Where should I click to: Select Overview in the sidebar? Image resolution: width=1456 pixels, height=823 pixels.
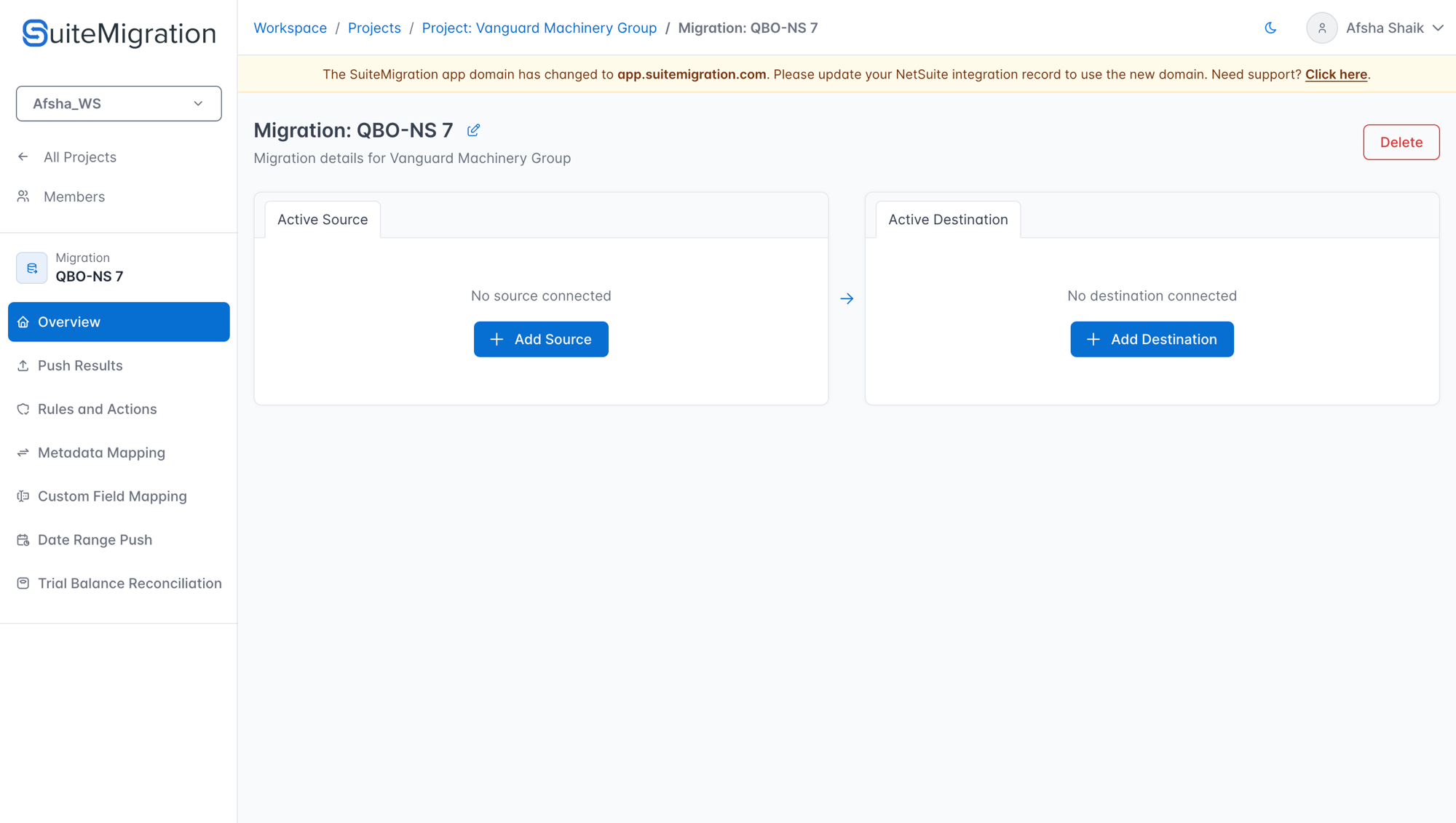[119, 322]
